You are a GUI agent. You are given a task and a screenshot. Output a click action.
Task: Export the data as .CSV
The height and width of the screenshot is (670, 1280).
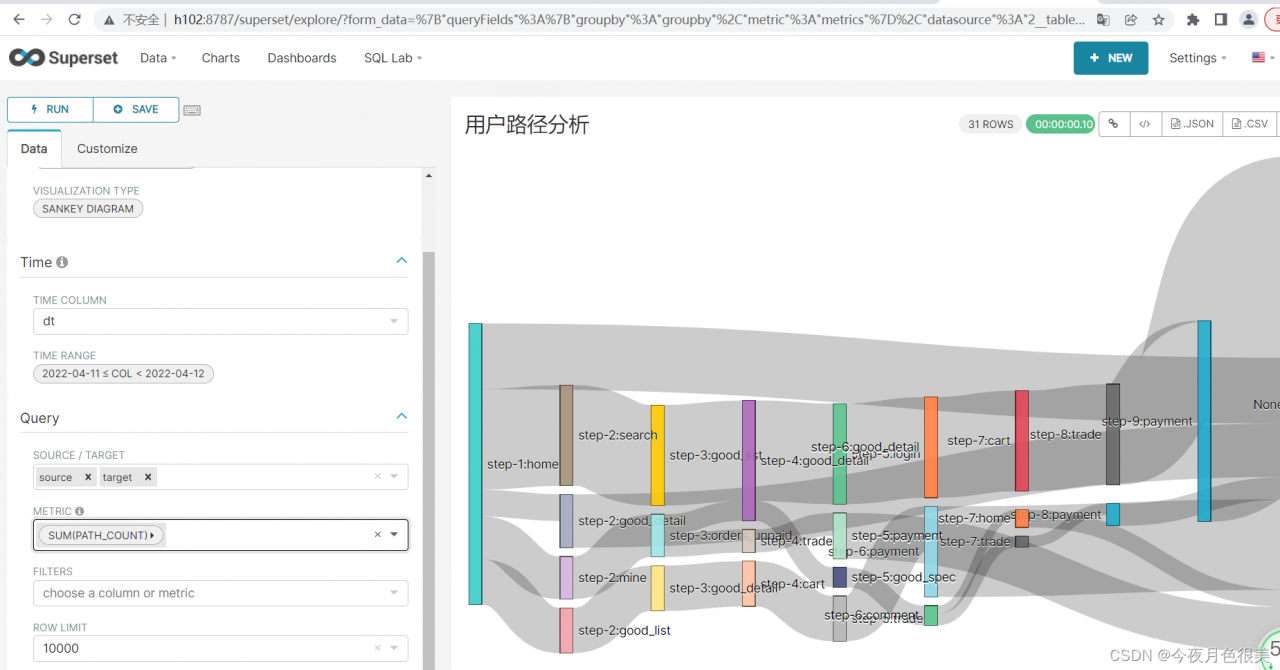(1250, 124)
